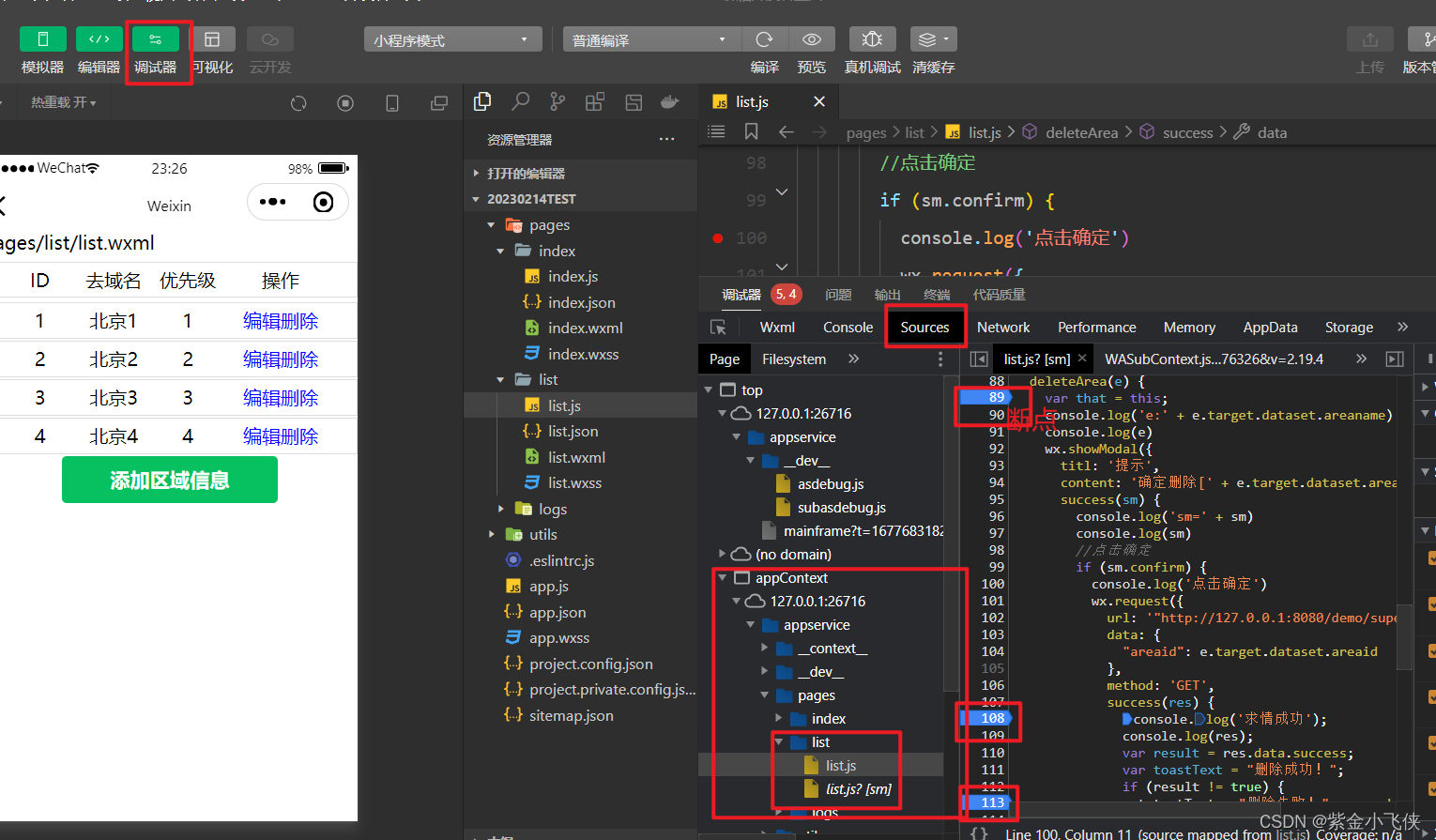Image resolution: width=1436 pixels, height=840 pixels.
Task: Switch to the Console devtools tab
Action: coord(848,328)
